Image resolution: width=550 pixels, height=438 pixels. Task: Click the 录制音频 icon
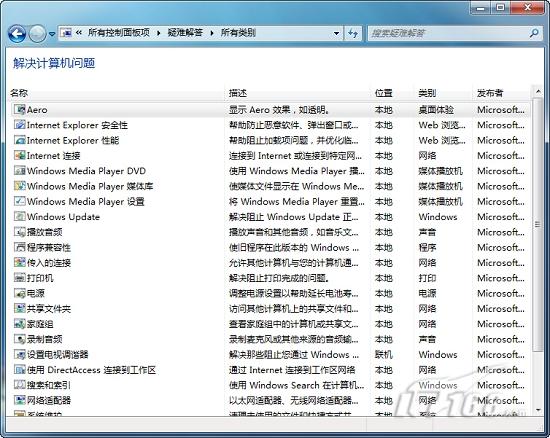(20, 339)
